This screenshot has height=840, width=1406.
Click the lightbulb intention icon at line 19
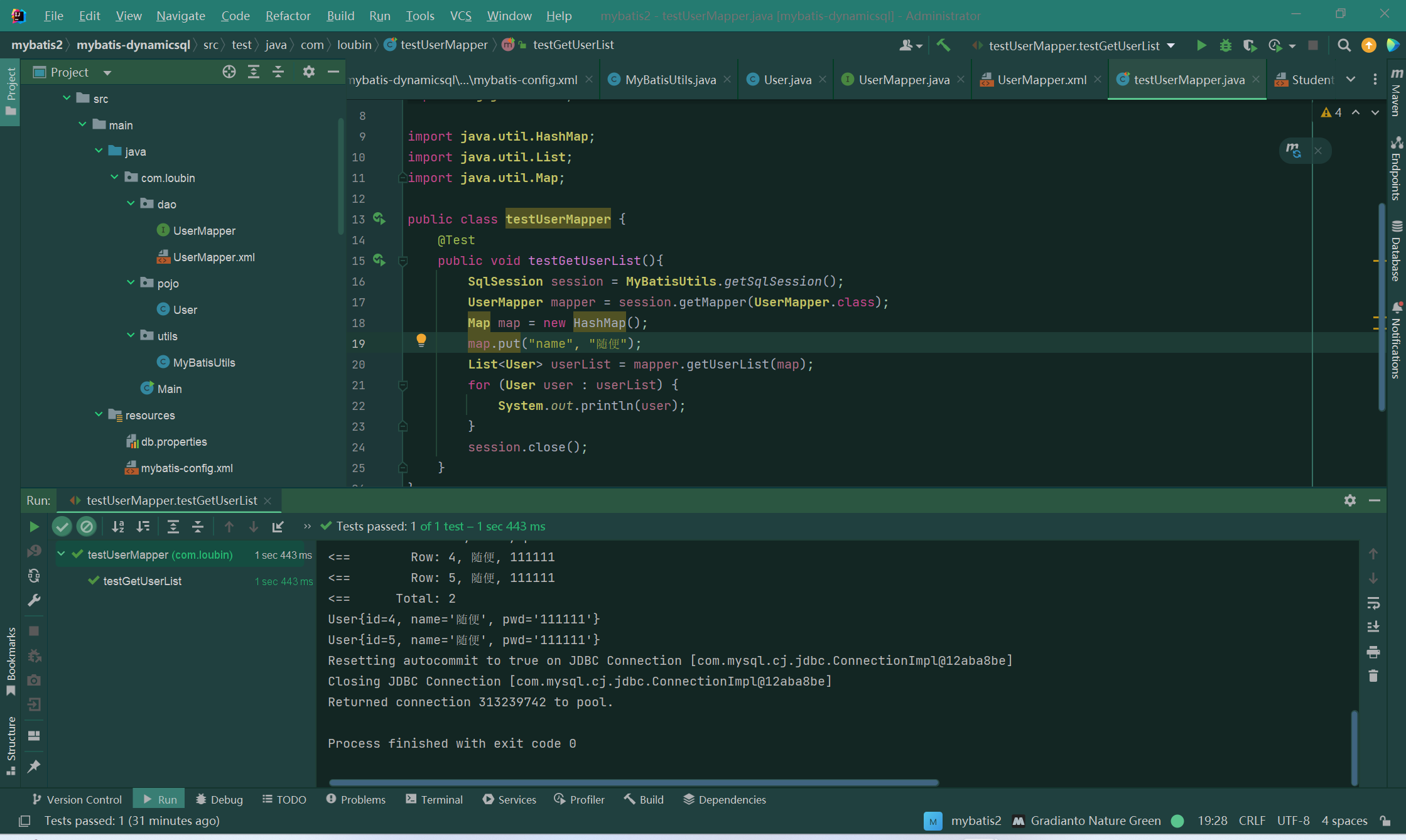[x=421, y=340]
